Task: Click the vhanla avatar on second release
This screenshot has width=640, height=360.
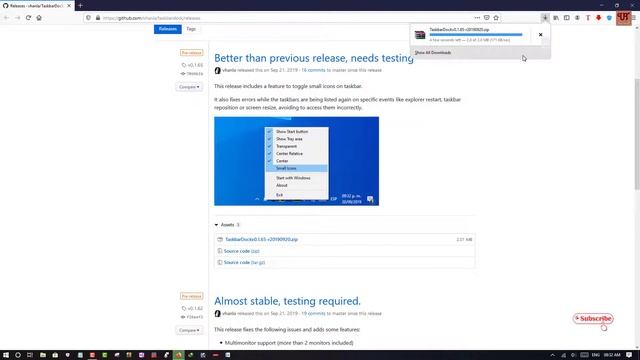Action: point(218,314)
